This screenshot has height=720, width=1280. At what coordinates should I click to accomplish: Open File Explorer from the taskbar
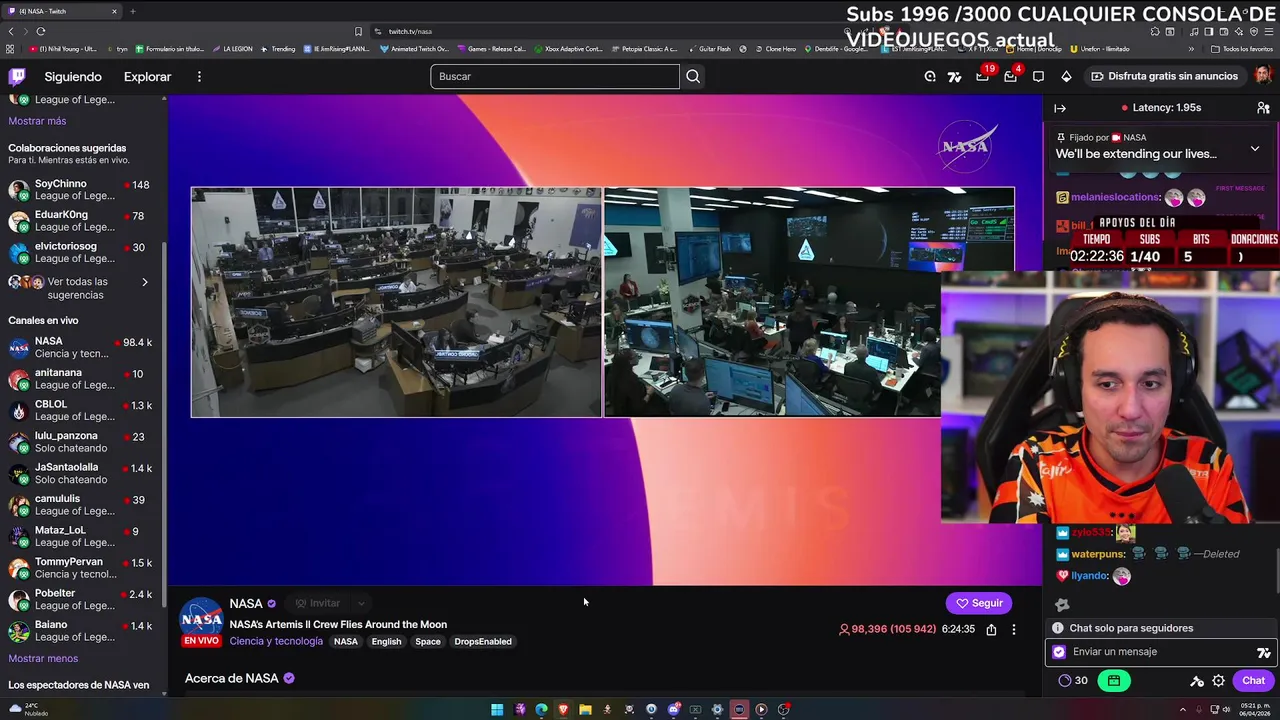tap(585, 710)
